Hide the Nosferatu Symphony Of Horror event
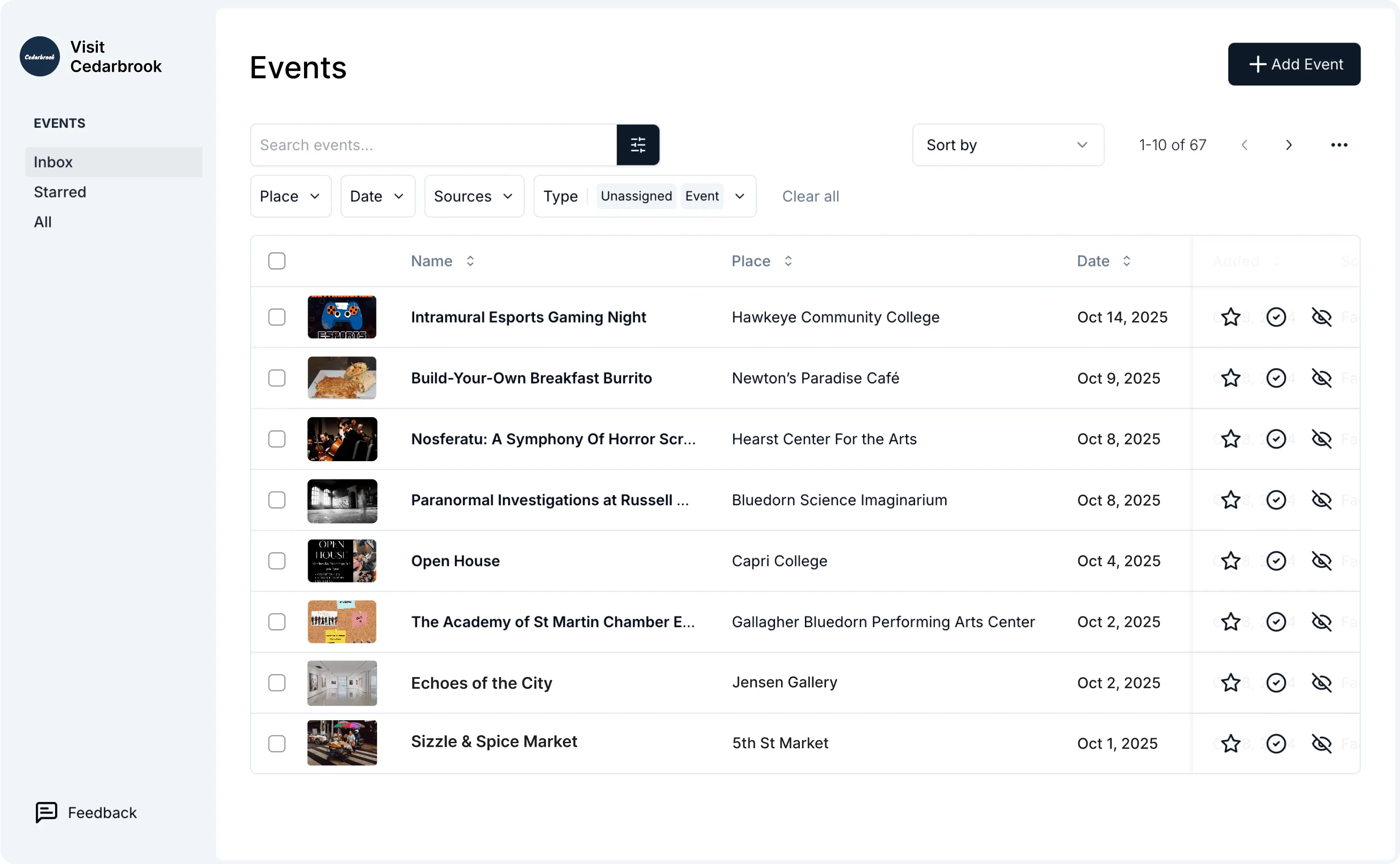Screen dimensions: 1400x864 tap(1321, 439)
